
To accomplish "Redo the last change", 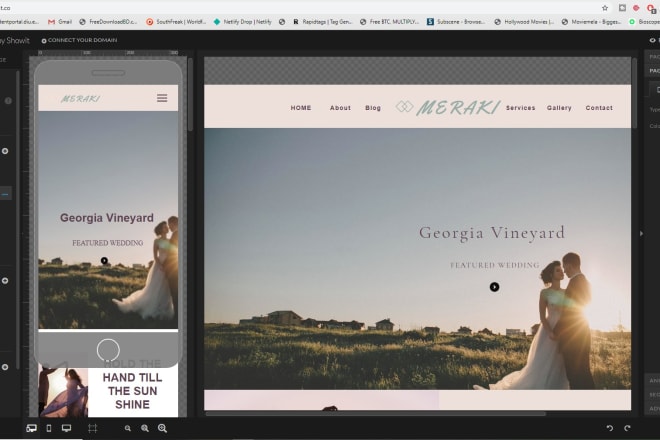I will (x=628, y=428).
